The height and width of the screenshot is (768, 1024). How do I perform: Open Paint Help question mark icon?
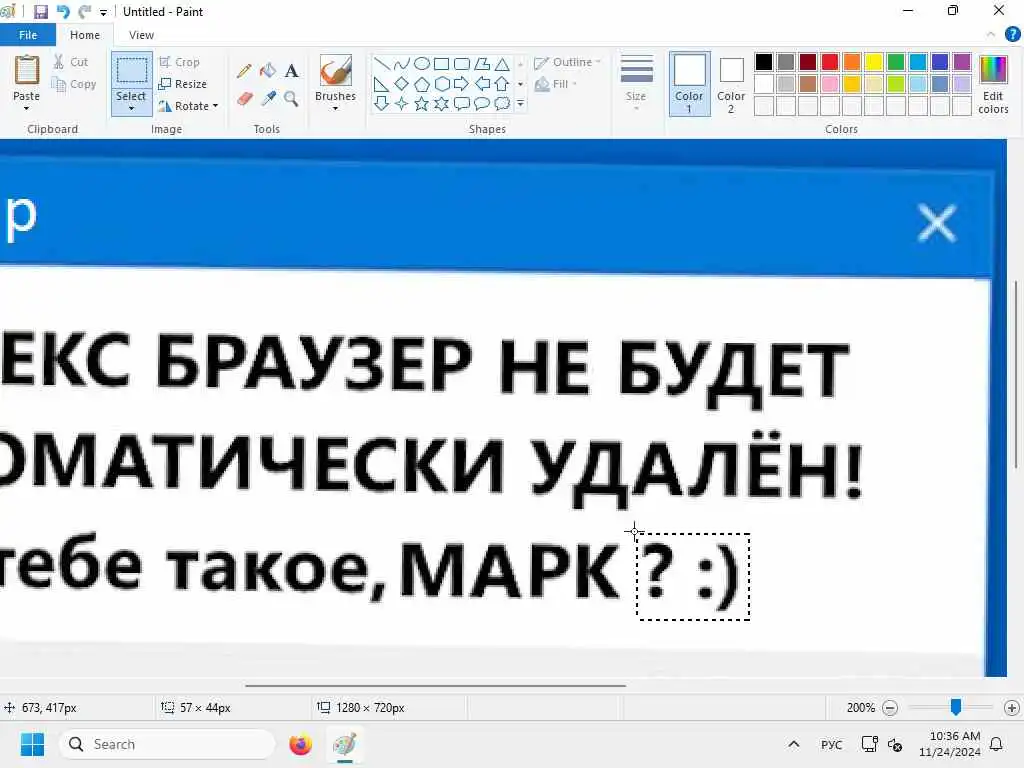(1012, 35)
